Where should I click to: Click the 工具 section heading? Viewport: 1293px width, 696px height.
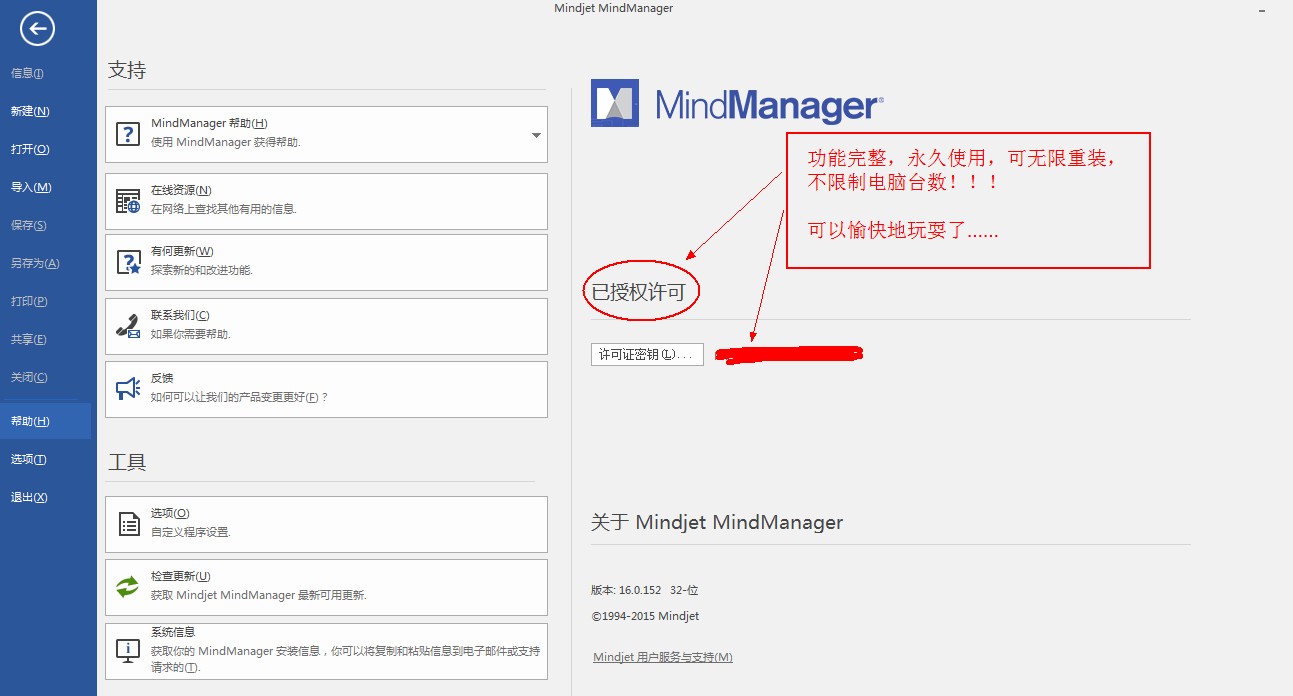[x=127, y=462]
